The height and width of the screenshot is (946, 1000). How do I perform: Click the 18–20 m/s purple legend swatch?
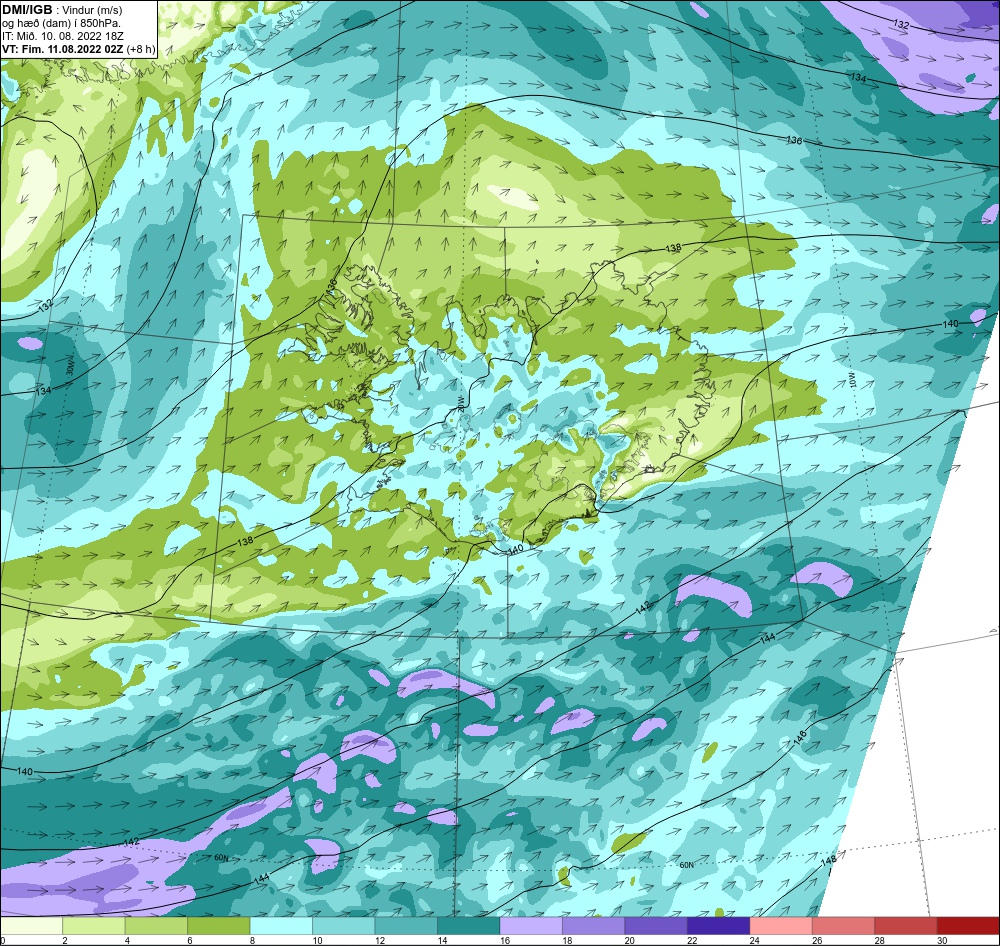click(594, 926)
